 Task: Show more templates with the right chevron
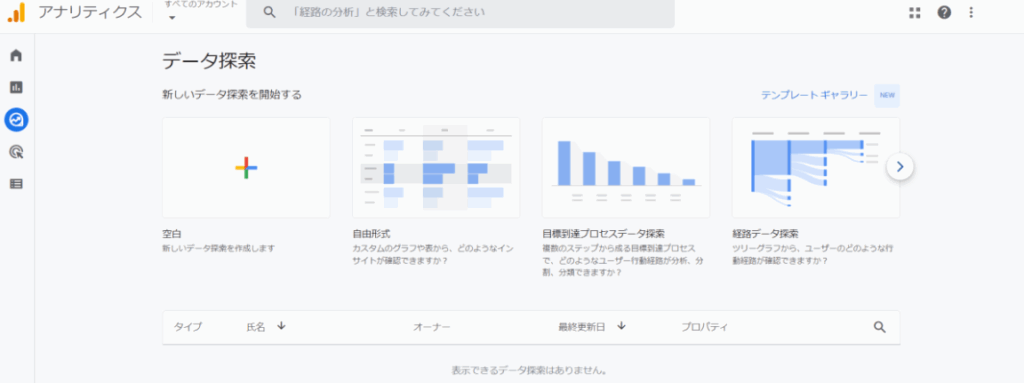click(900, 167)
